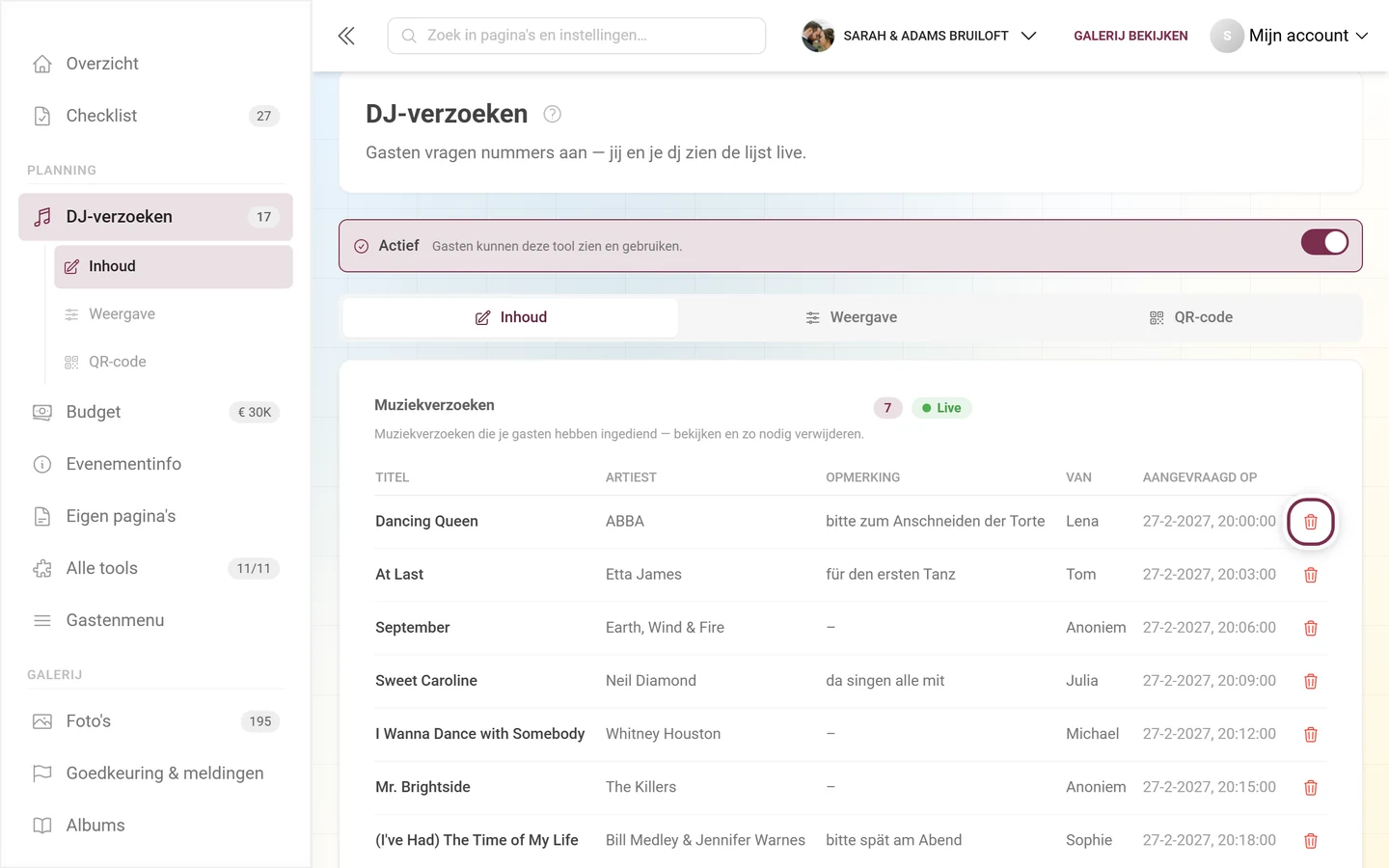Select Inhoud sub-item in the sidebar
The height and width of the screenshot is (868, 1389).
[174, 266]
